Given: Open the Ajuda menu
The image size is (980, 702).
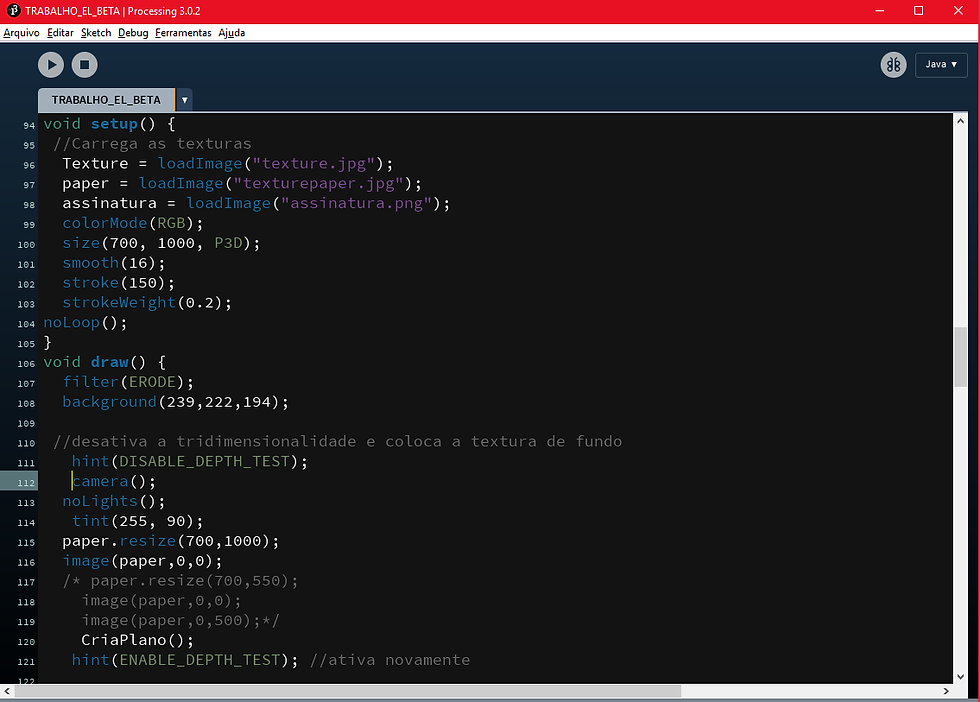Looking at the screenshot, I should coord(231,33).
